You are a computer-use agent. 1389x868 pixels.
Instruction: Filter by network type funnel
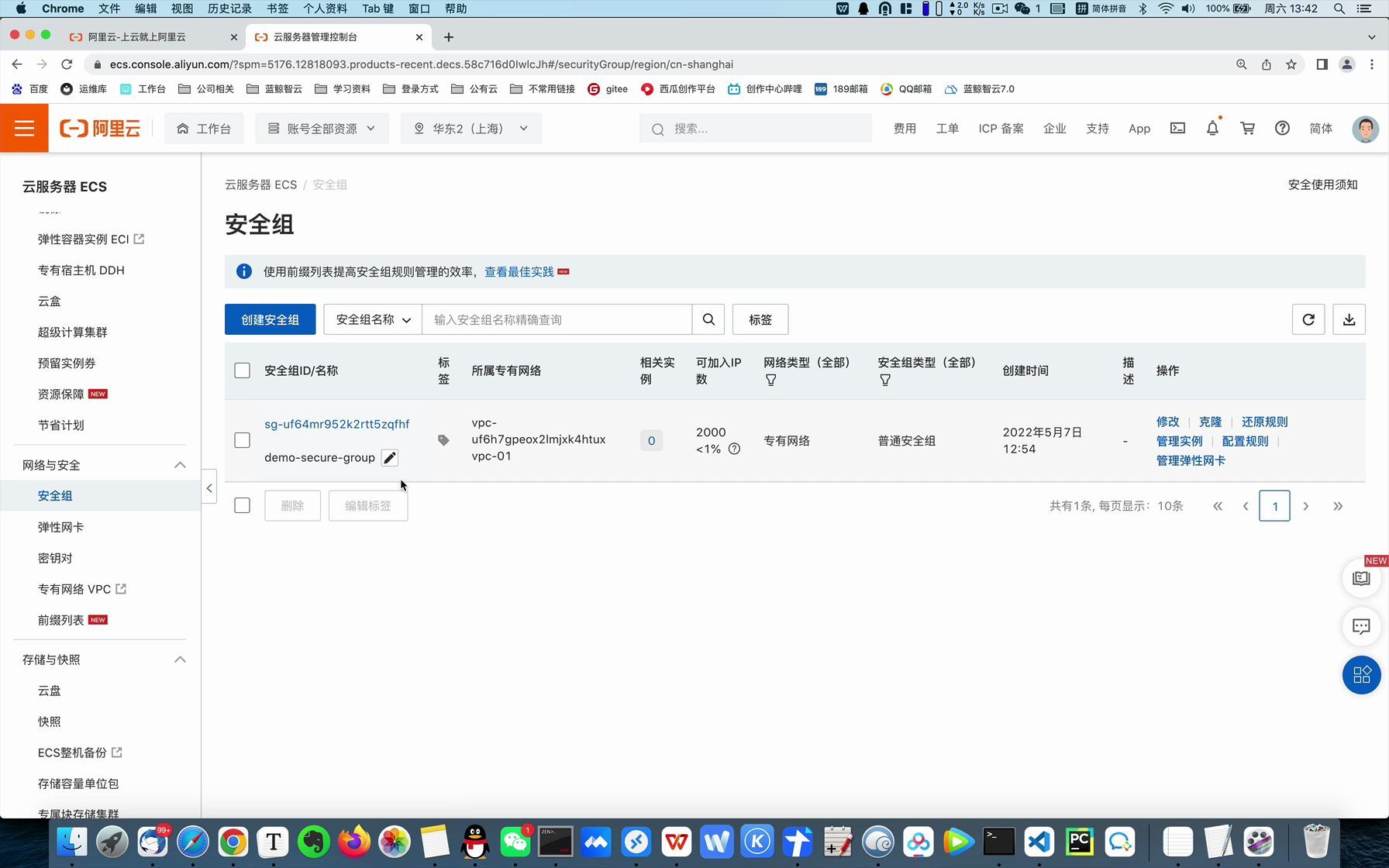pos(771,380)
